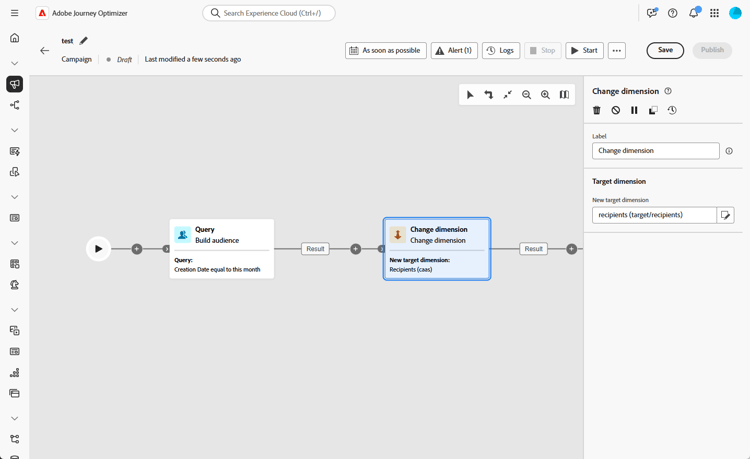The height and width of the screenshot is (459, 750).
Task: Save the campaign
Action: click(x=665, y=50)
